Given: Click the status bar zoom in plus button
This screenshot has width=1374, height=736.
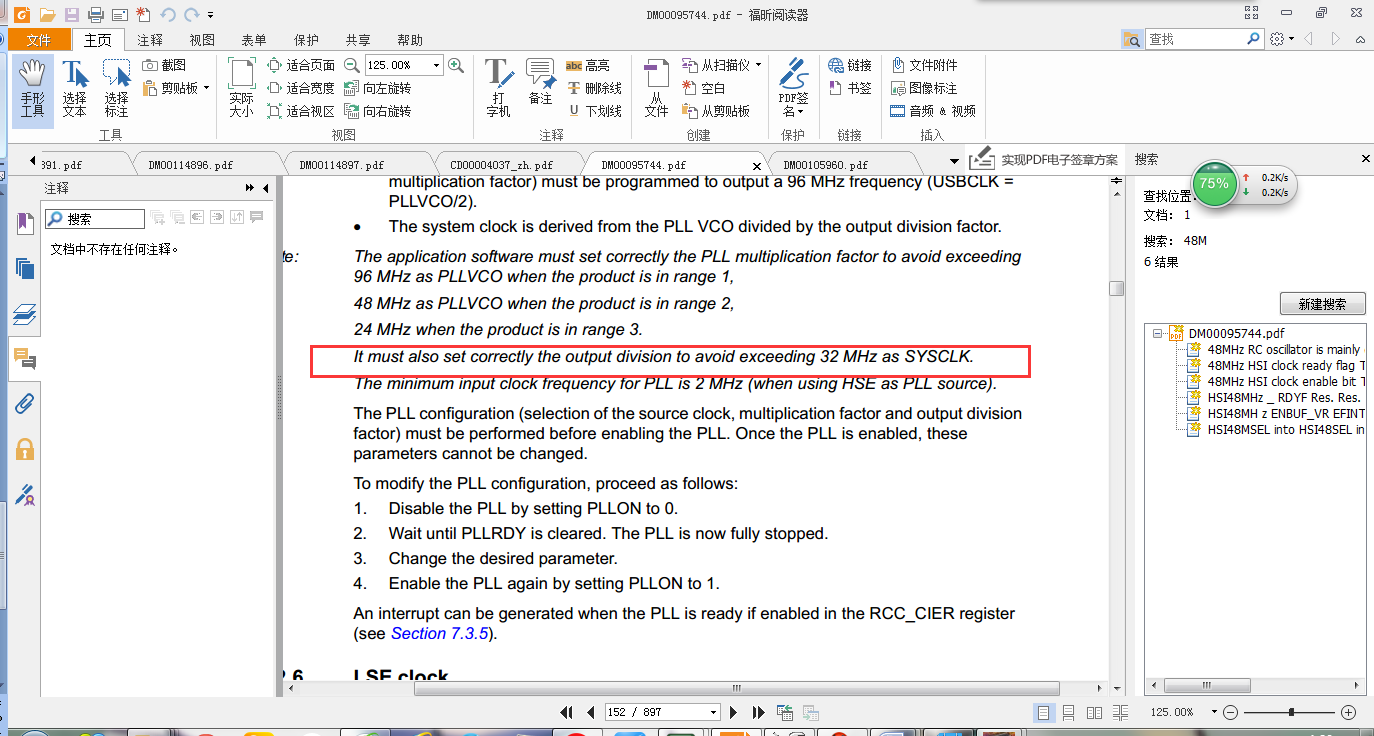Looking at the screenshot, I should point(1348,712).
